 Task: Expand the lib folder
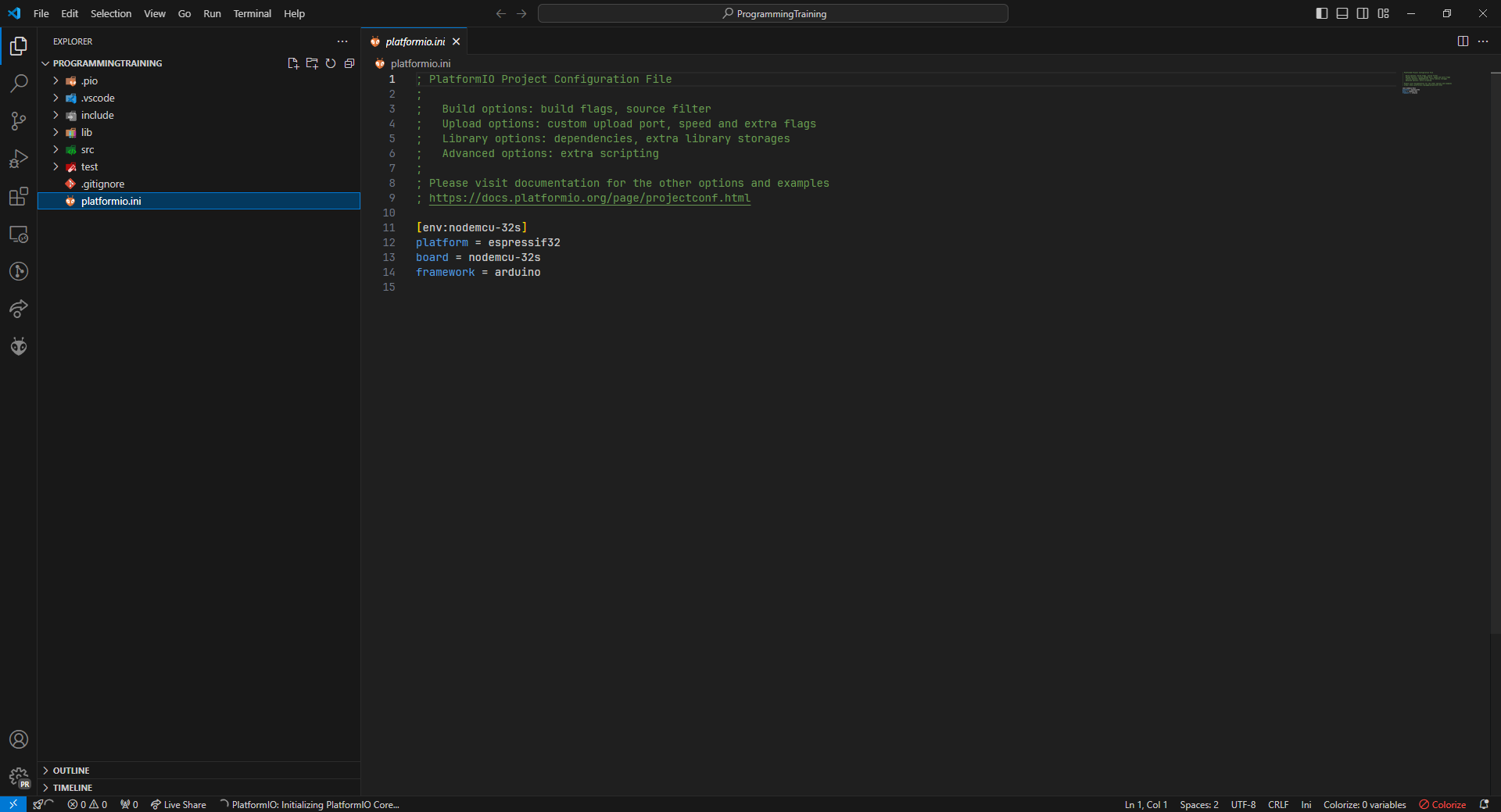click(199, 132)
